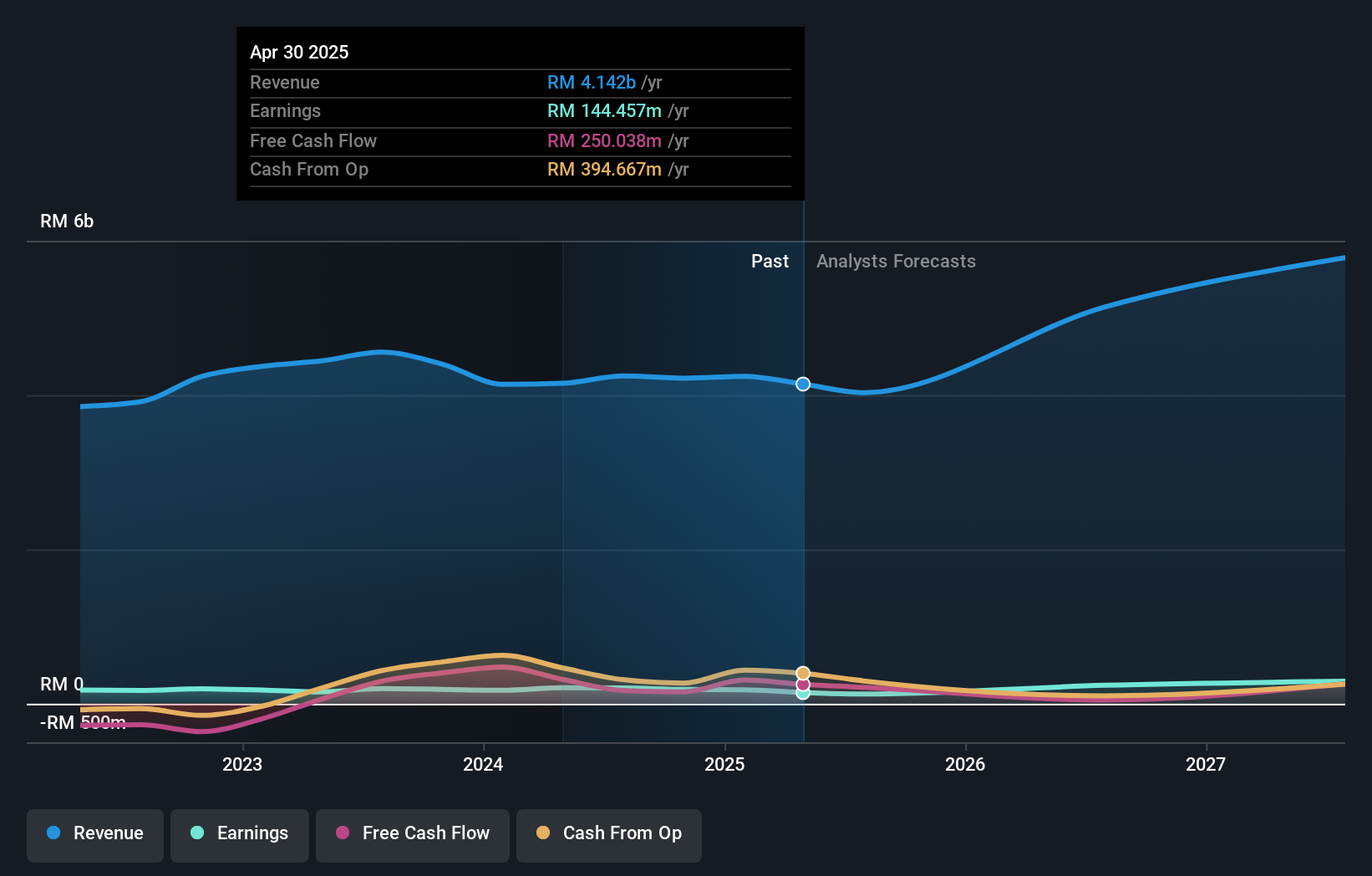Screen dimensions: 1372x876
Task: Select the pink Free Cash Flow data point
Action: coord(803,685)
